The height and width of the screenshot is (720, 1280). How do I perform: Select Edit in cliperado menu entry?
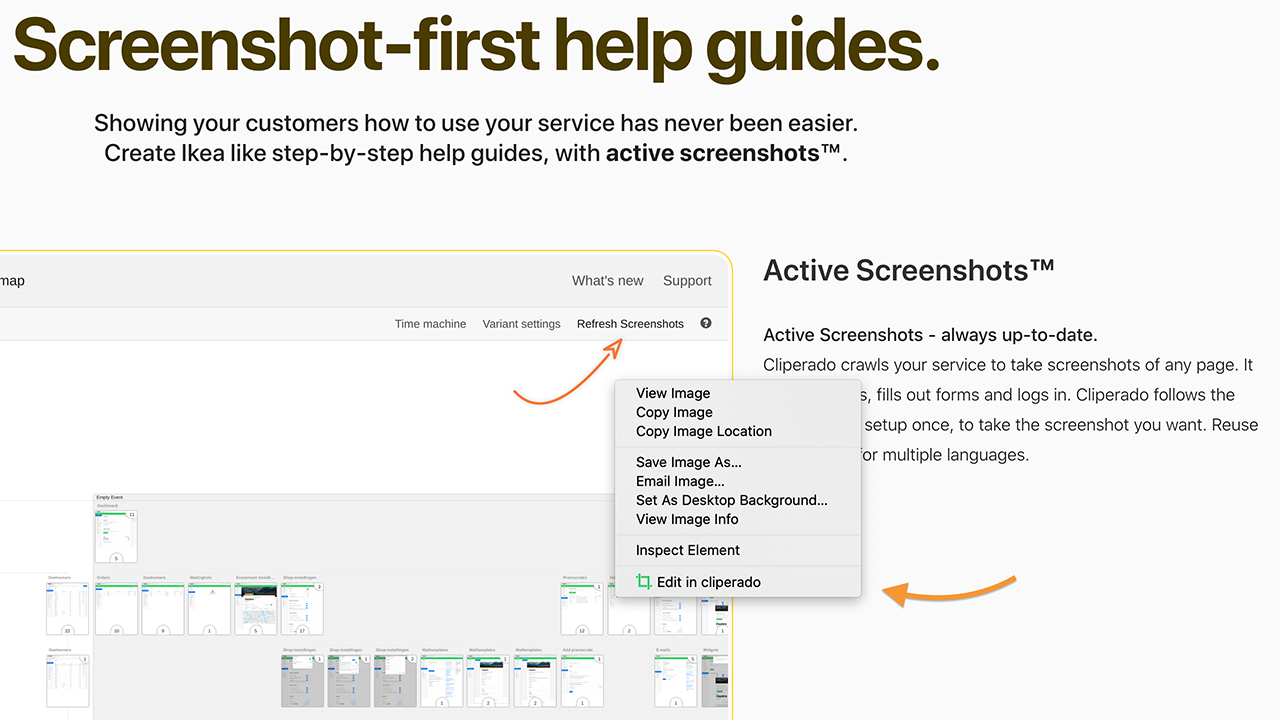point(708,582)
